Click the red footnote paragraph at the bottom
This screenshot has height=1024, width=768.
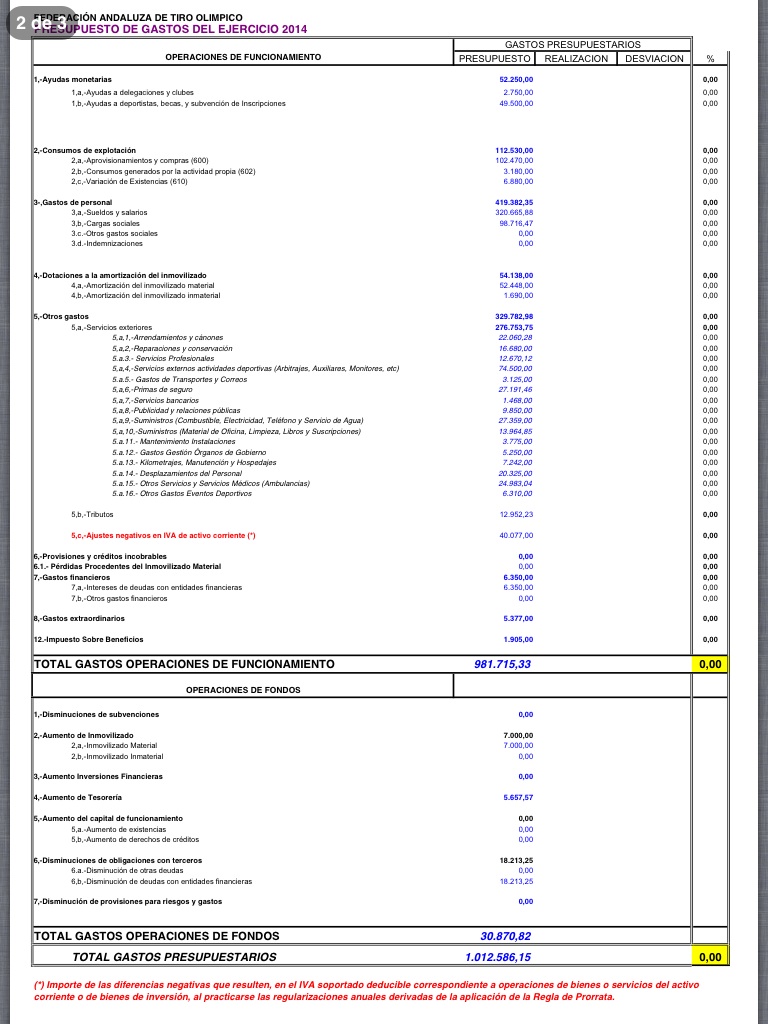367,990
